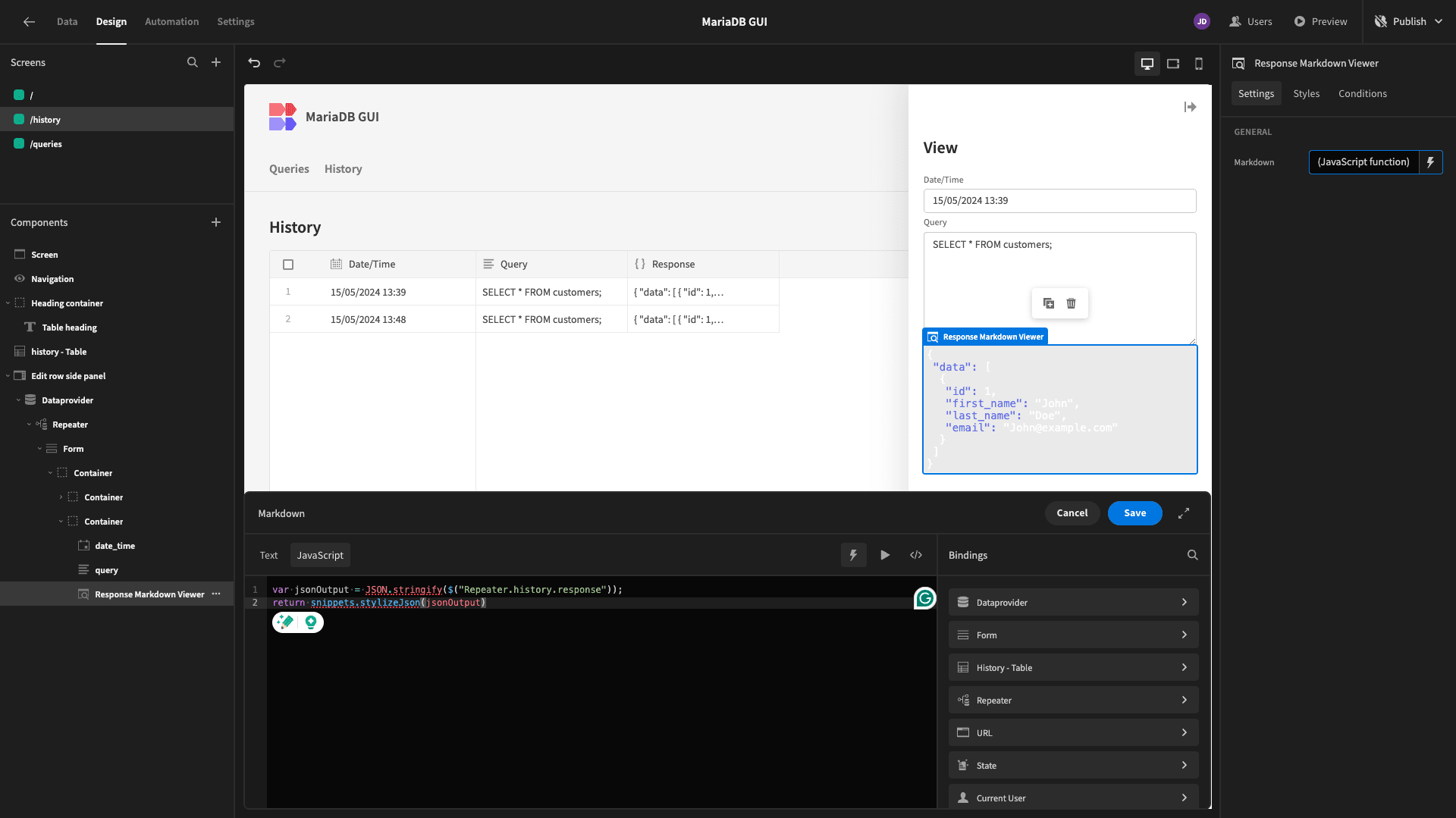This screenshot has height=818, width=1456.
Task: Expand the Repeater binding category
Action: pyautogui.click(x=1074, y=700)
